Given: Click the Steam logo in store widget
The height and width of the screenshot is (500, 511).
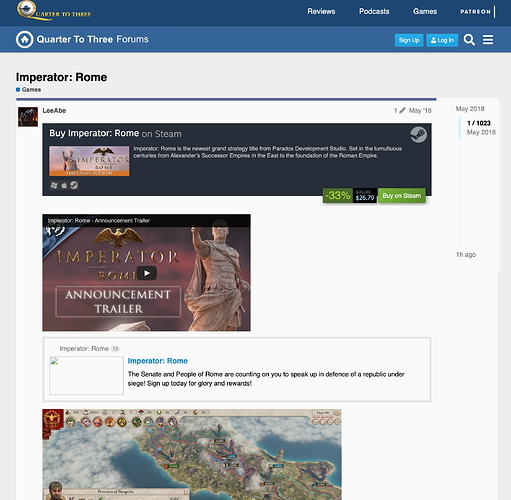Looking at the screenshot, I should click(x=418, y=135).
